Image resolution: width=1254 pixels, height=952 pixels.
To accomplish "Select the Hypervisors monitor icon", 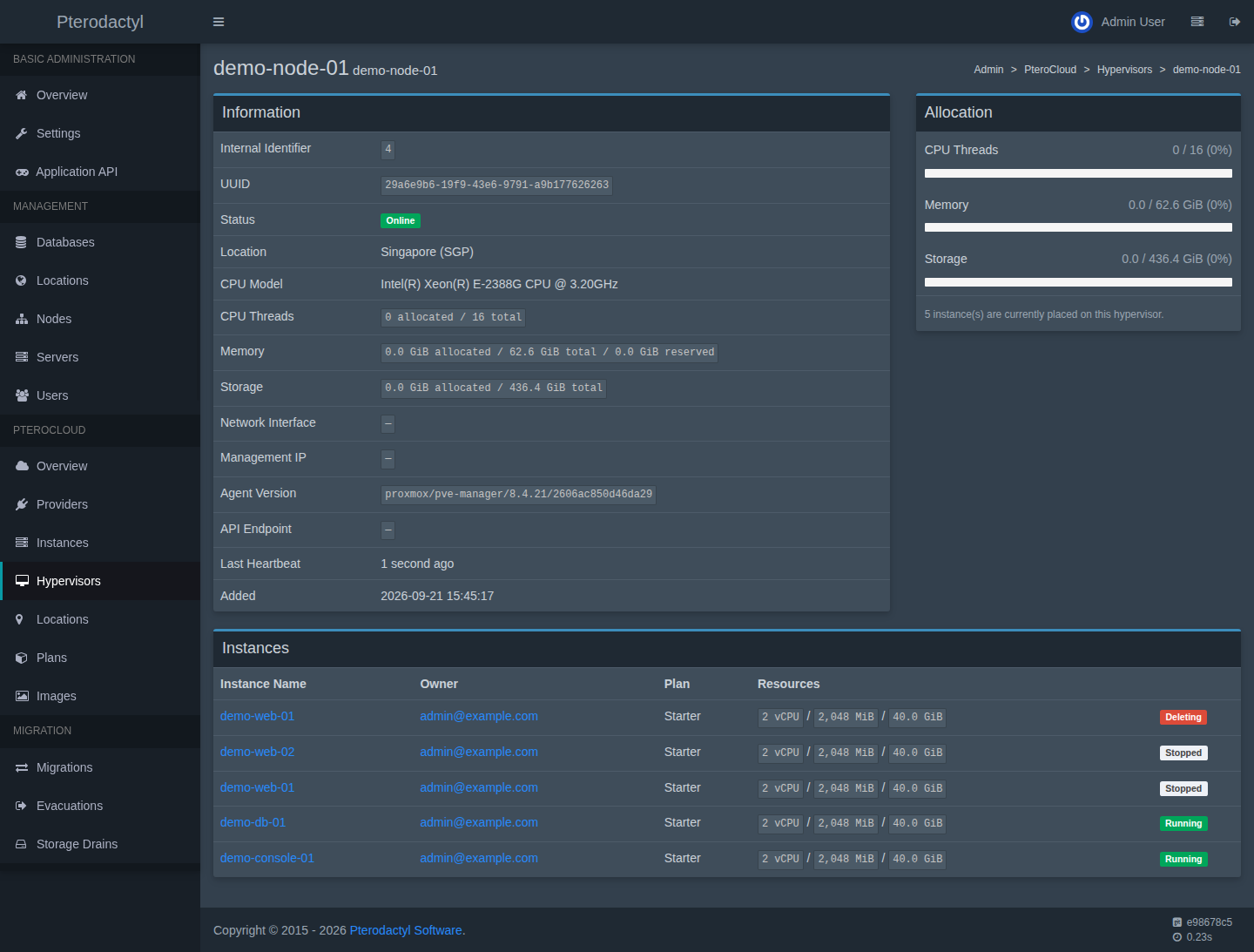I will click(x=22, y=581).
